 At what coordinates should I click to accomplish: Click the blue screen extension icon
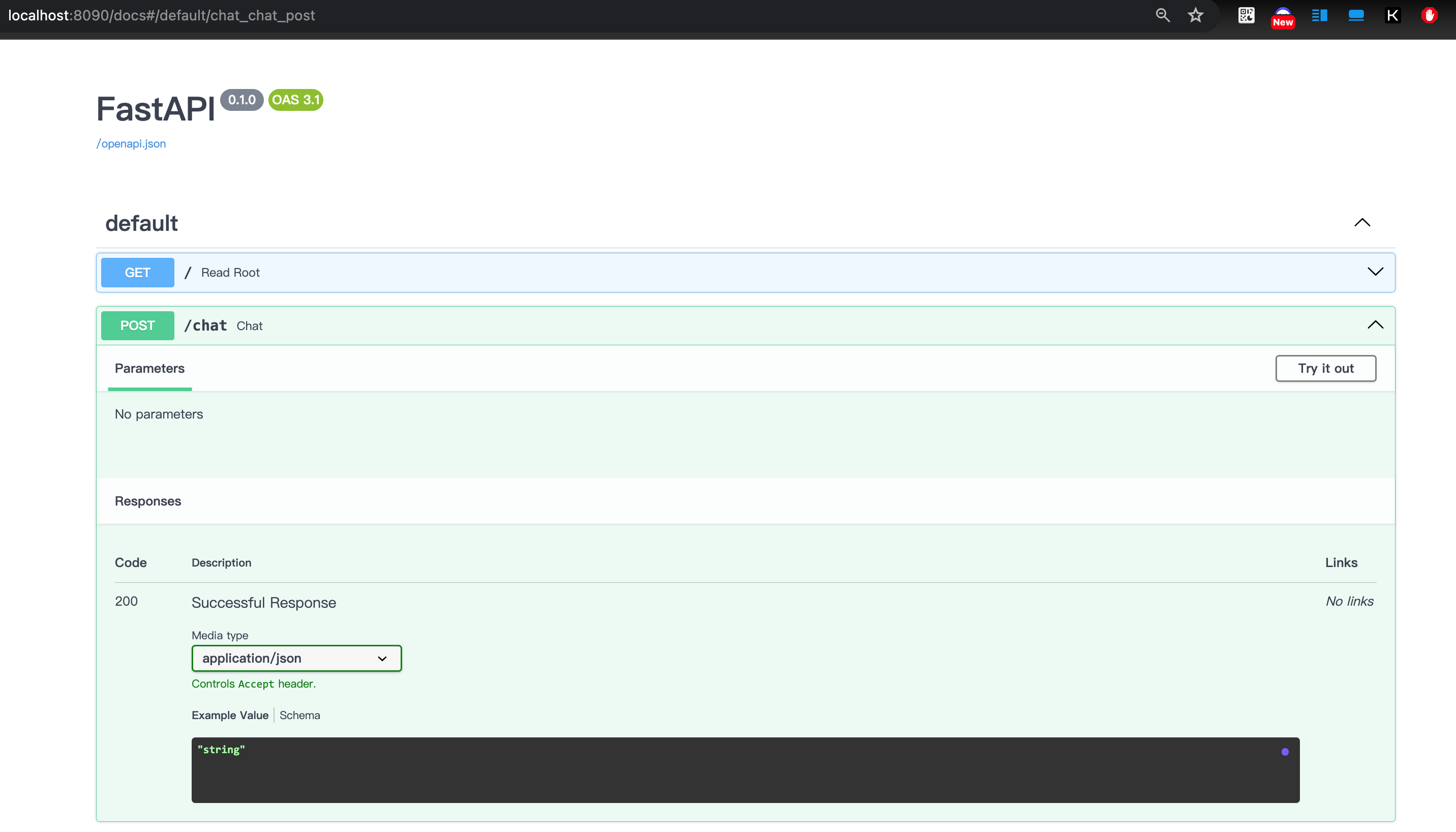click(1355, 15)
